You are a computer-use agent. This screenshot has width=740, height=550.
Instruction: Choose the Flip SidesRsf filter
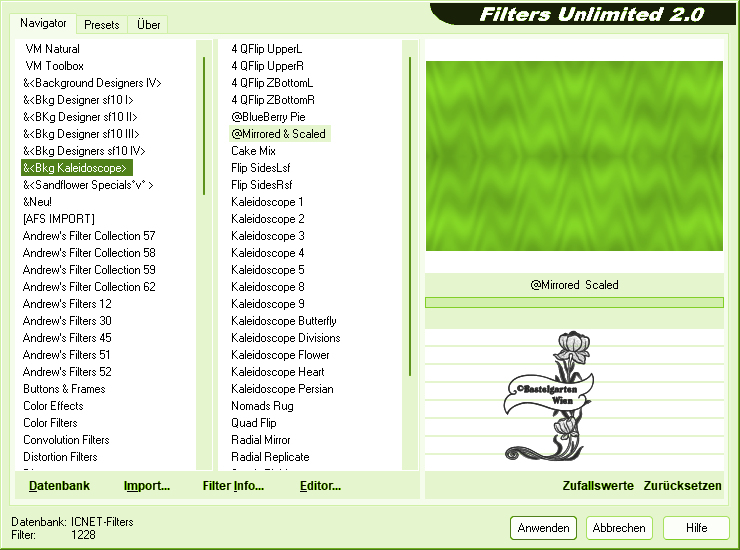pos(261,185)
